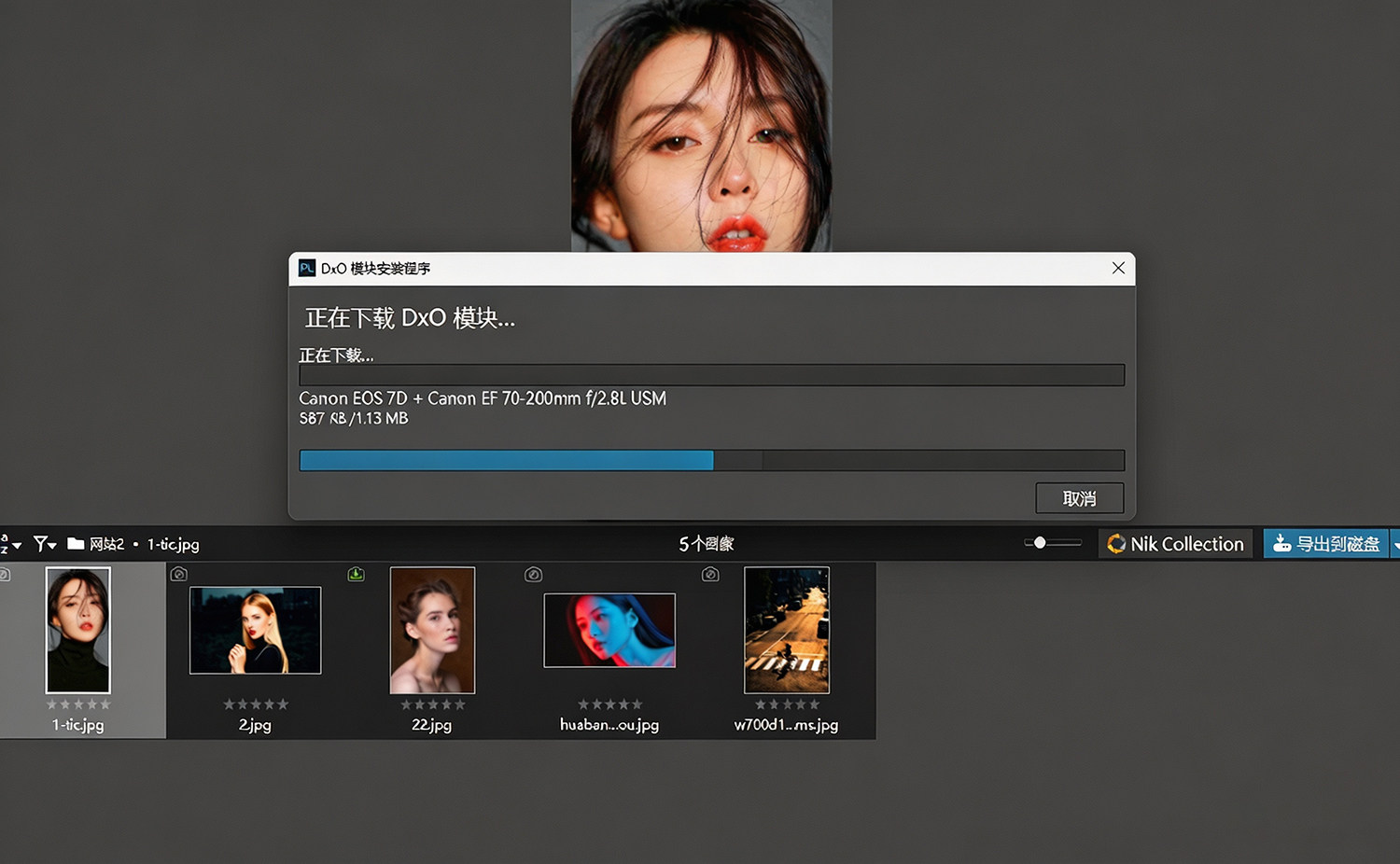Click the 1-tic.jpg breadcrumb path

click(x=173, y=544)
